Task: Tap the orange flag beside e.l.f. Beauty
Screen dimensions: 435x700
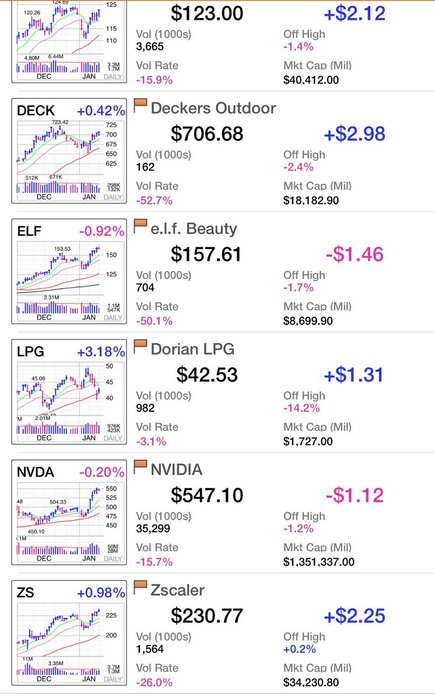Action: coord(140,227)
